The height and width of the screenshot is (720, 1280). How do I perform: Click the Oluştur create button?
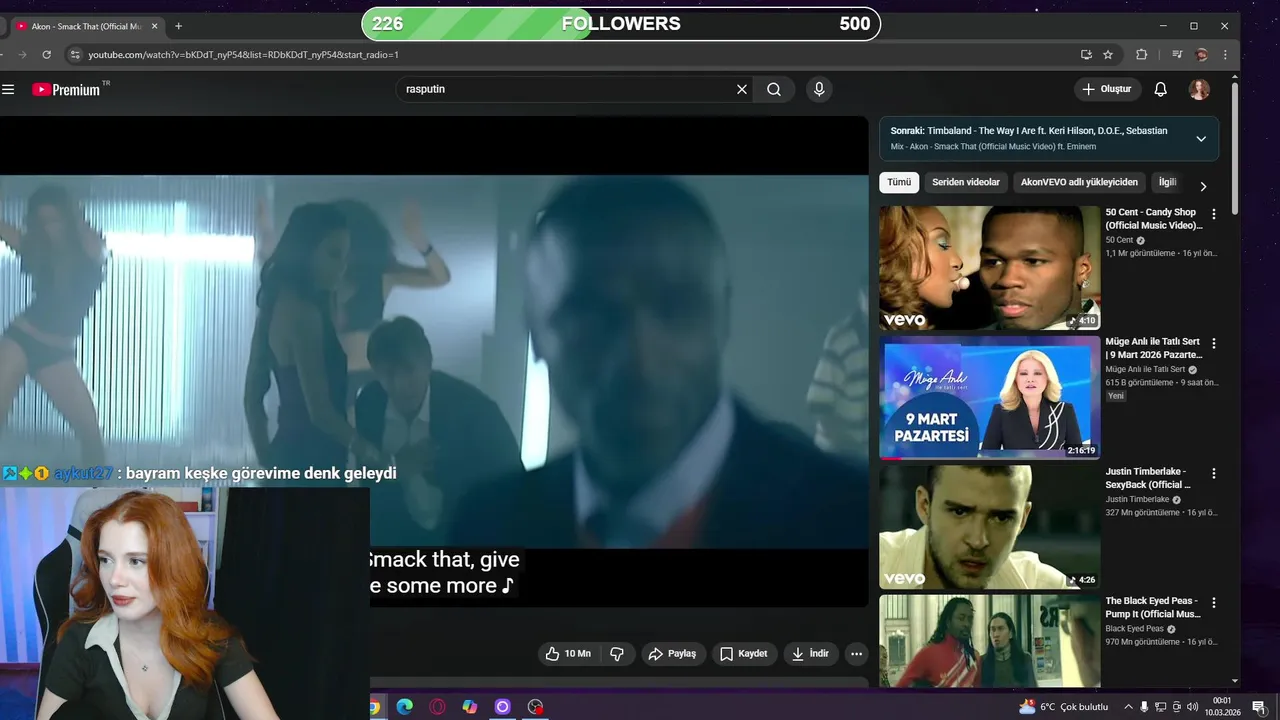coord(1107,89)
